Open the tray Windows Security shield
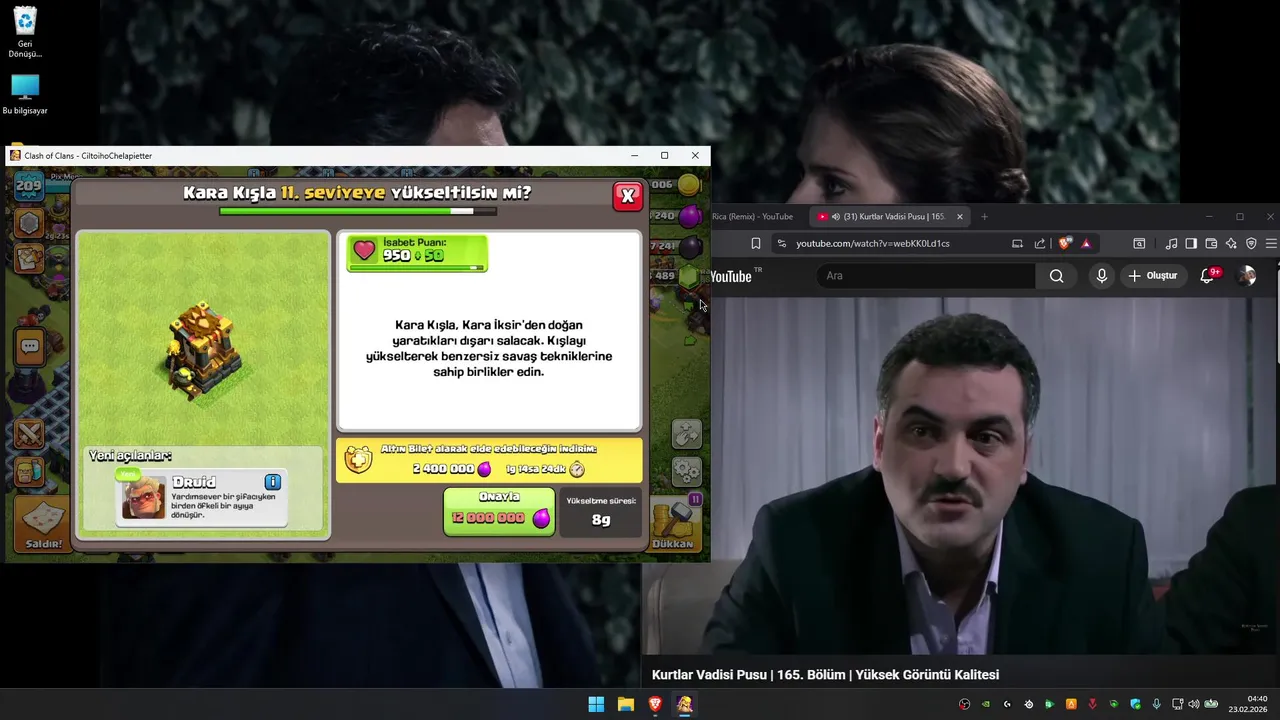The image size is (1280, 720). (1135, 704)
